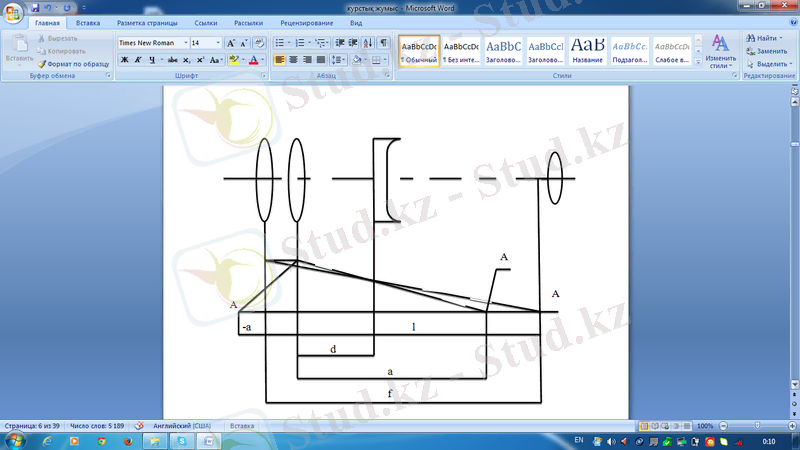
Task: Apply superscript formatting
Action: [x=201, y=60]
